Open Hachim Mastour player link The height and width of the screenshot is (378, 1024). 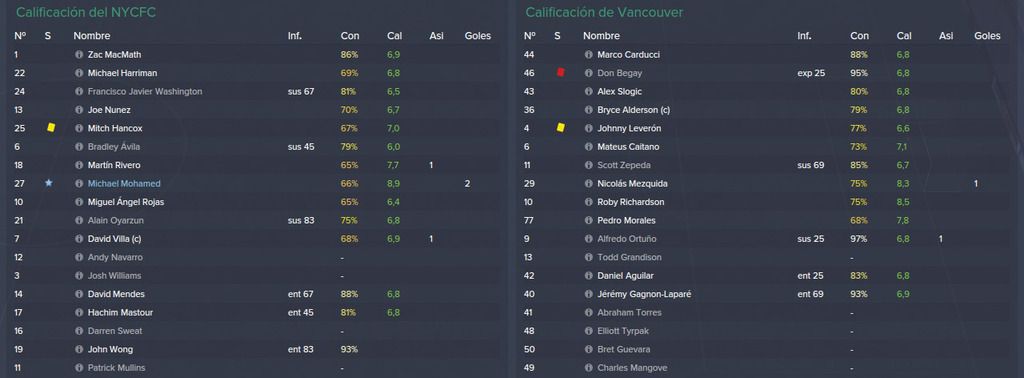click(120, 313)
